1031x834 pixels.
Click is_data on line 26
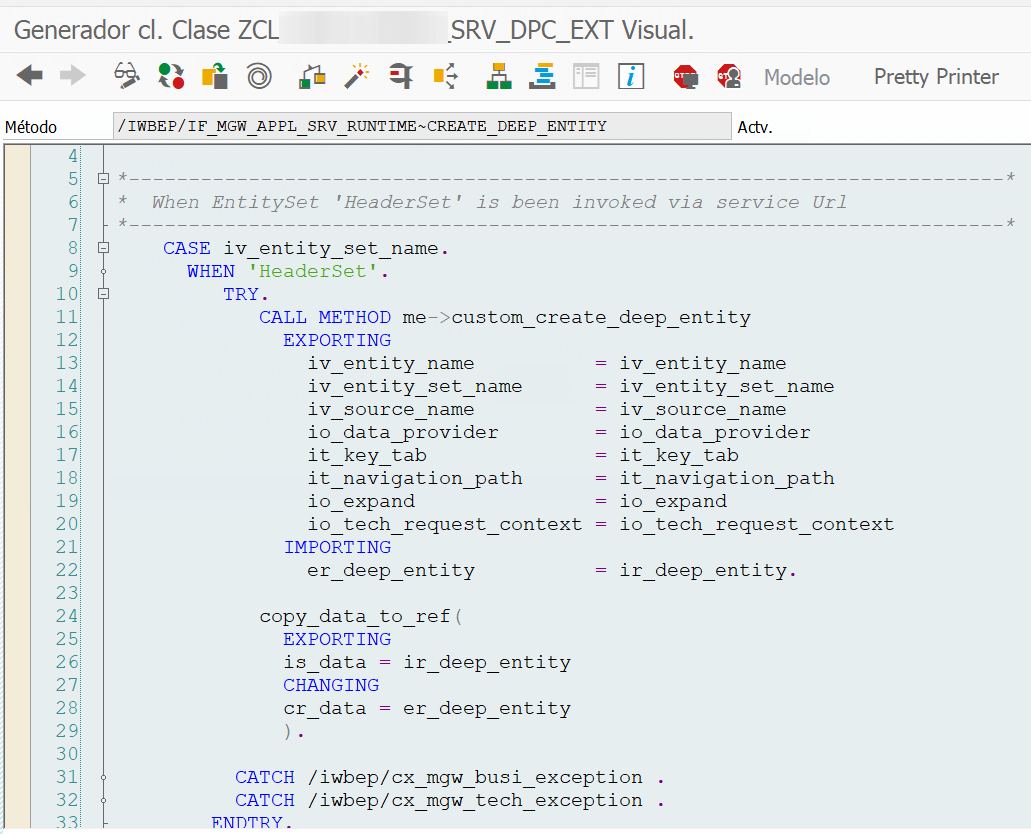(x=325, y=663)
